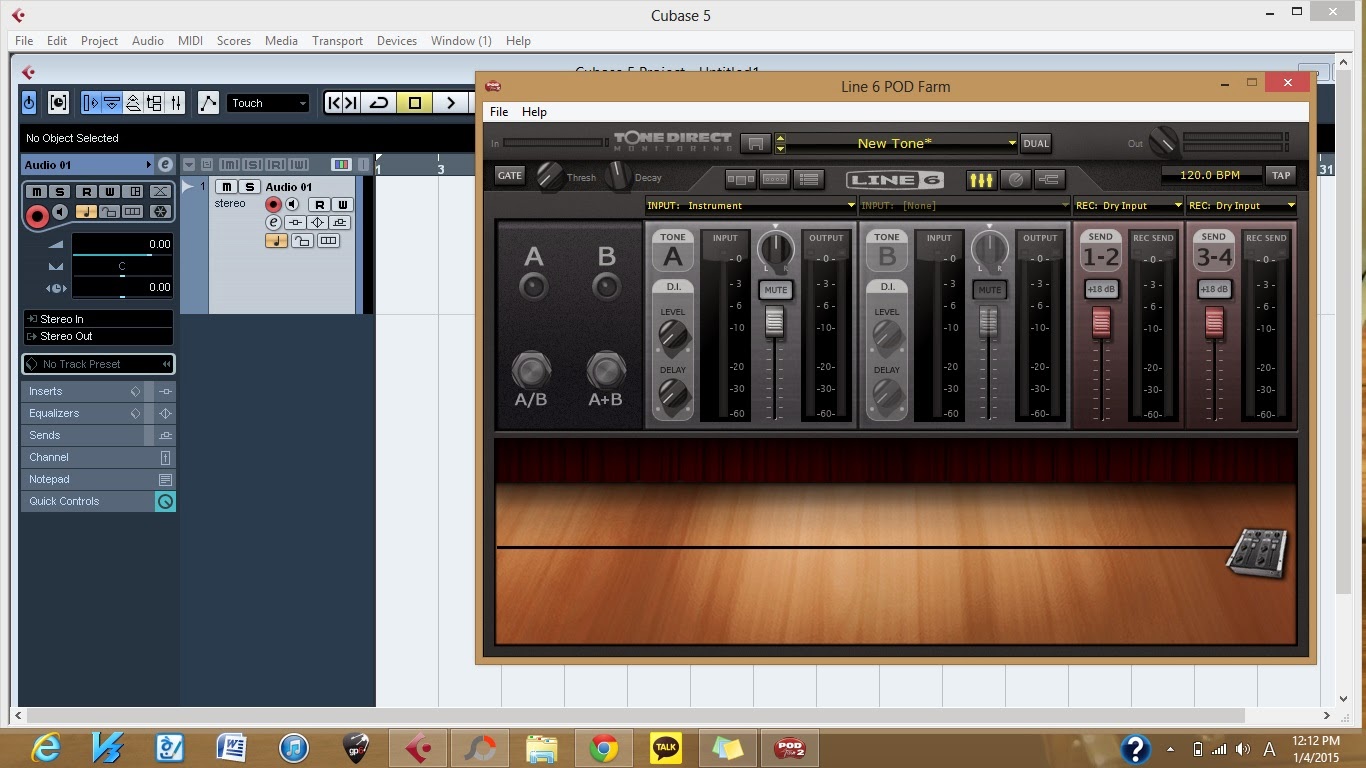1366x768 pixels.
Task: Open the MIDI menu
Action: click(190, 41)
